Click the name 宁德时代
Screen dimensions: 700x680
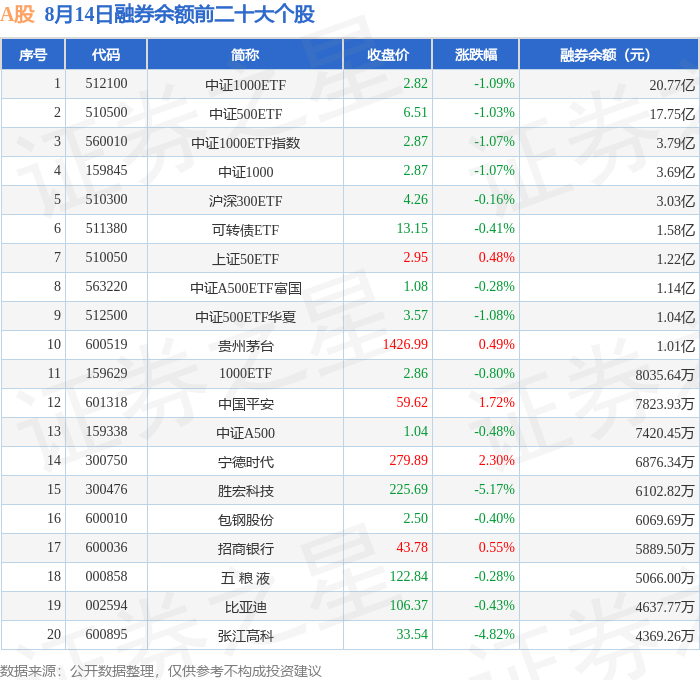(246, 462)
